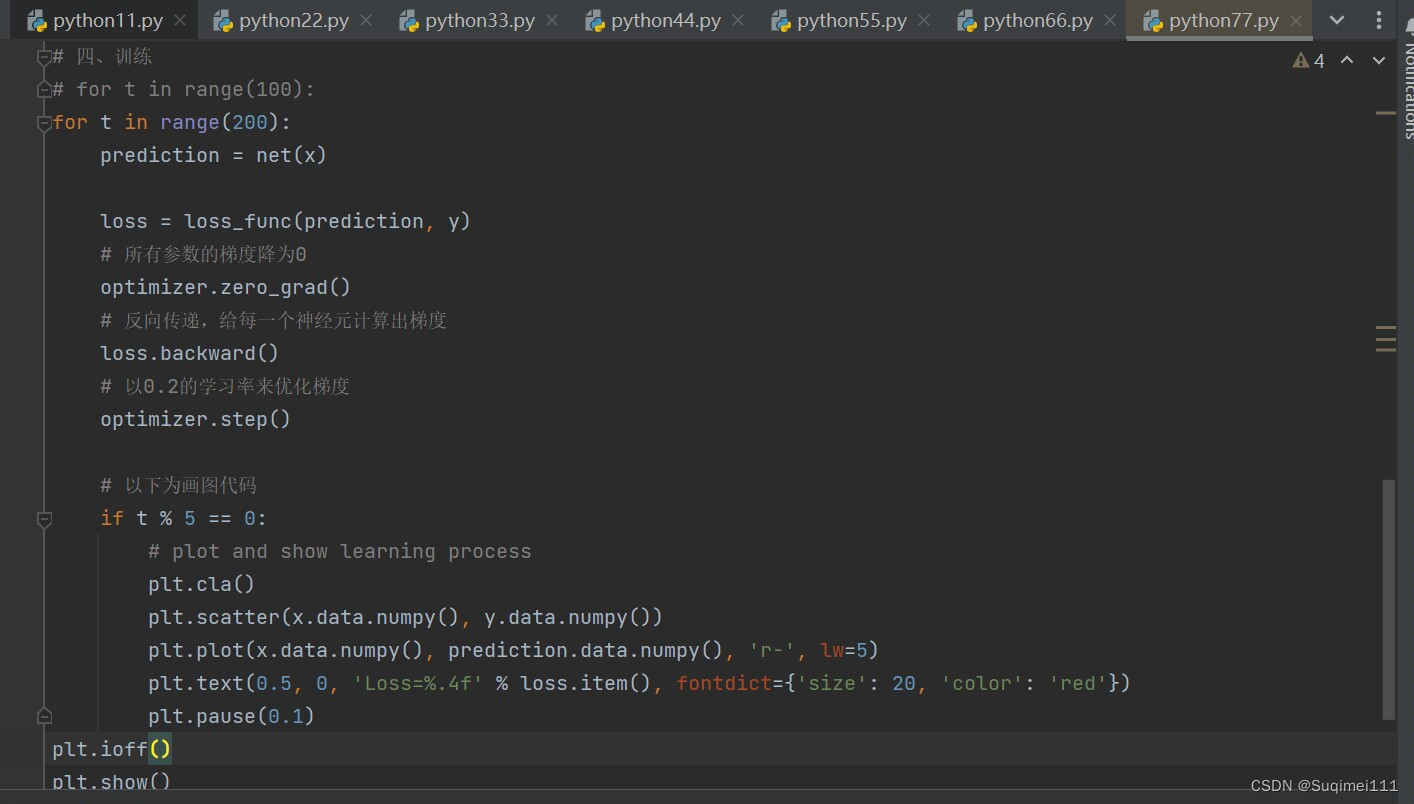
Task: Open the hidden tabs dropdown chevron
Action: pyautogui.click(x=1337, y=20)
